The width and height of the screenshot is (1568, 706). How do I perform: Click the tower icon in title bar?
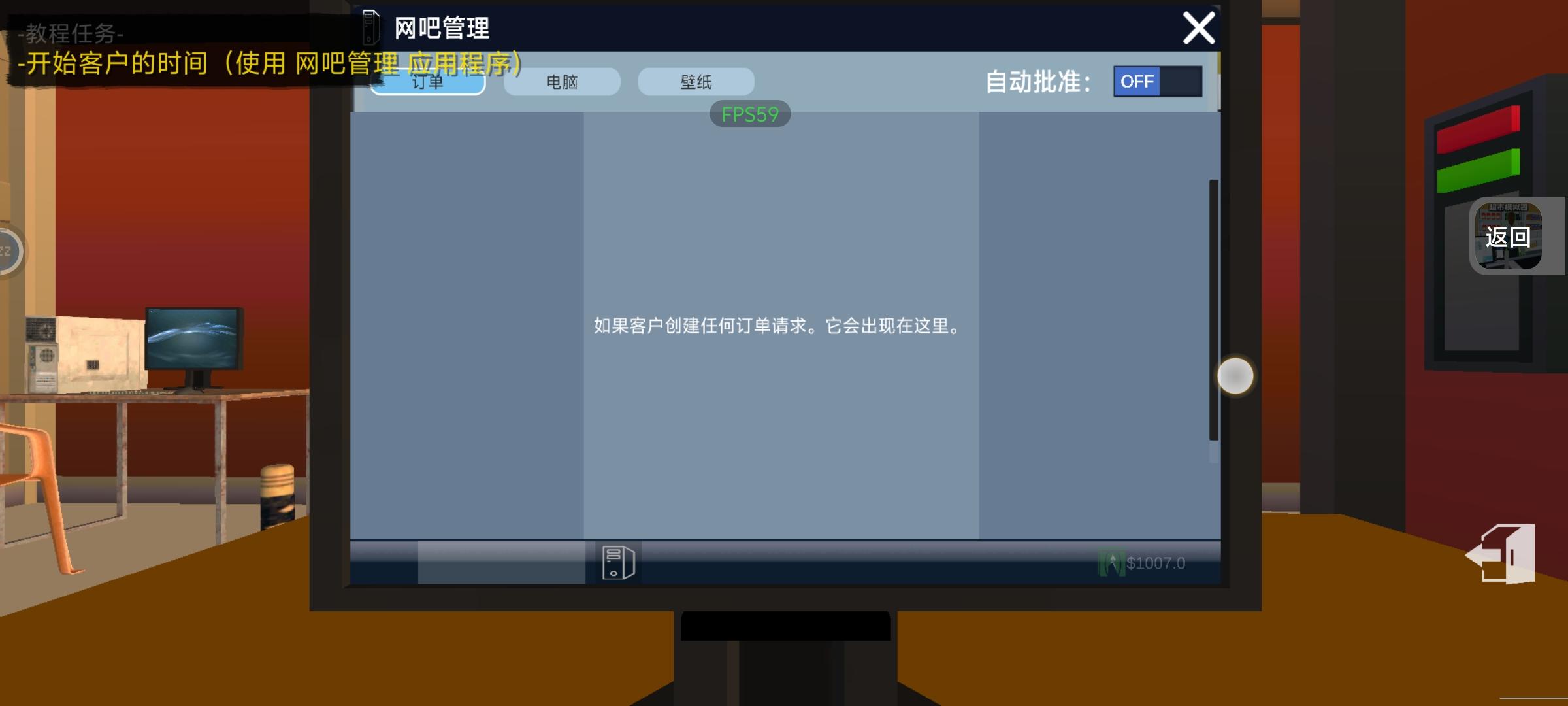coord(370,27)
